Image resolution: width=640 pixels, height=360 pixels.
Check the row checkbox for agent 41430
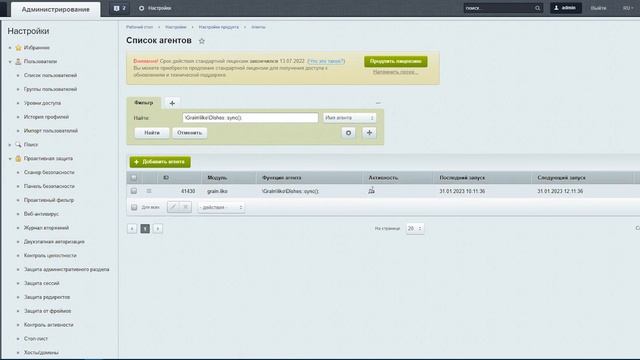point(133,191)
